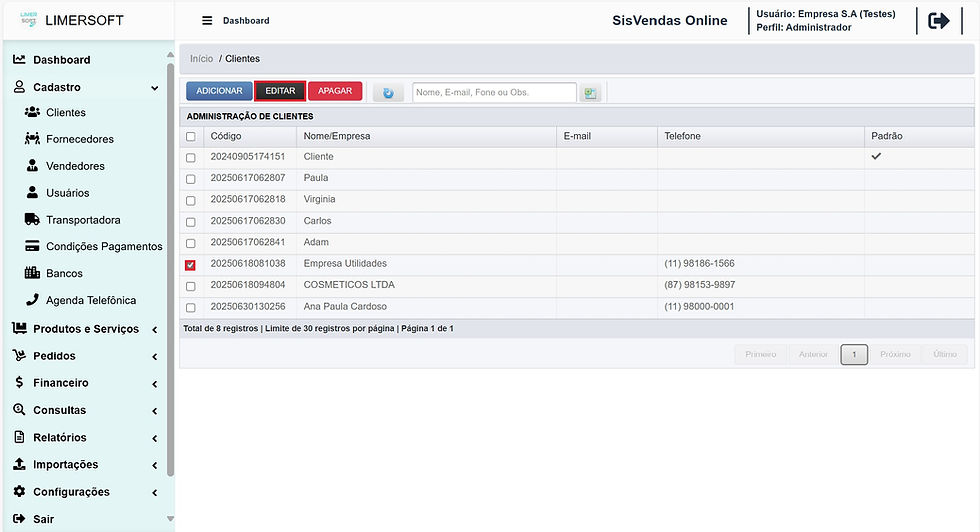The image size is (980, 532).
Task: Click the sidebar scroll-down arrow
Action: pyautogui.click(x=170, y=519)
